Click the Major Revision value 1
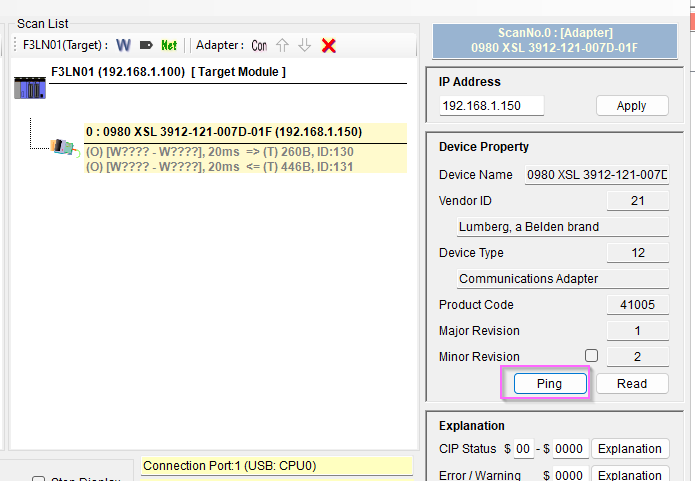This screenshot has height=481, width=695. point(637,331)
